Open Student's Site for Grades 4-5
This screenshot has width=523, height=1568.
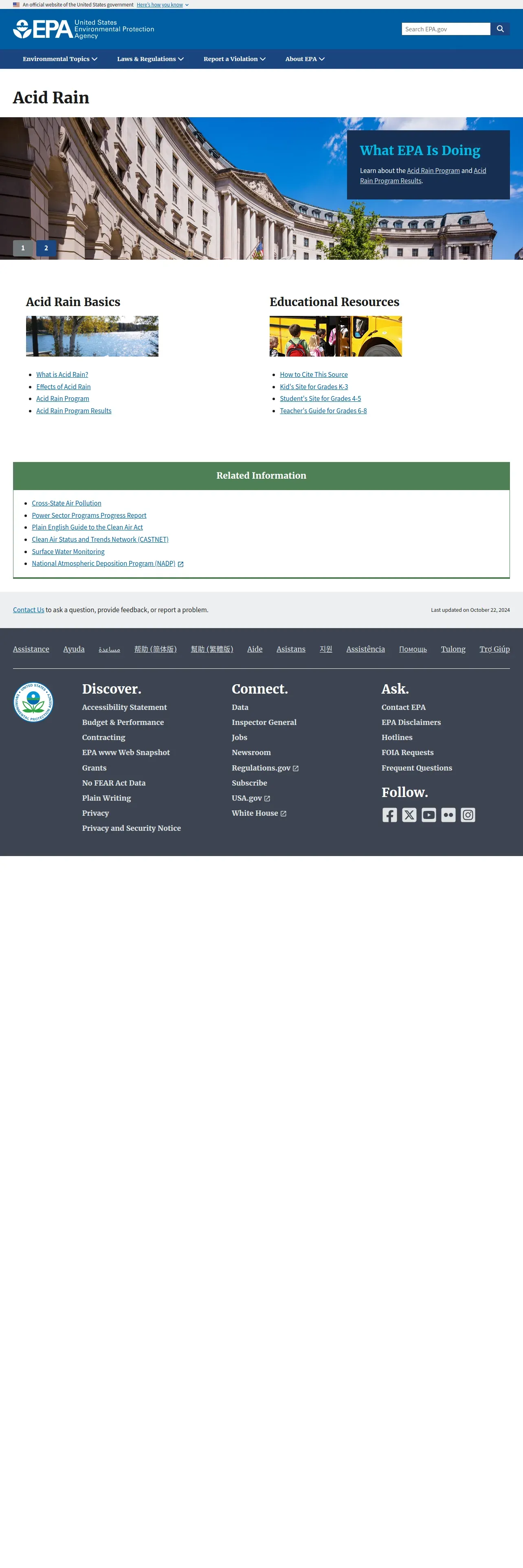320,399
